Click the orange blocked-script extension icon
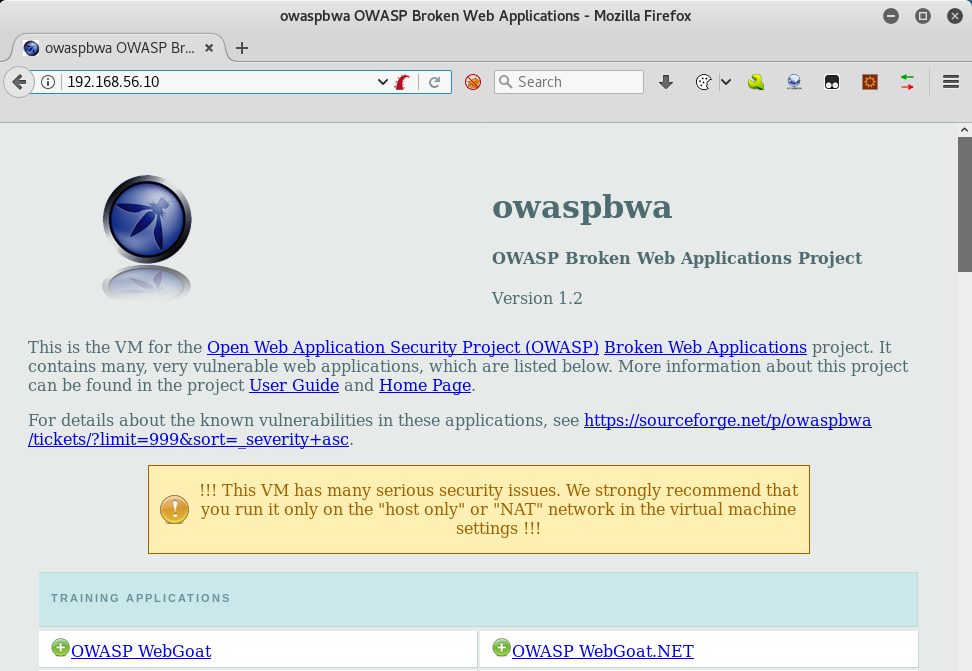 tap(473, 82)
